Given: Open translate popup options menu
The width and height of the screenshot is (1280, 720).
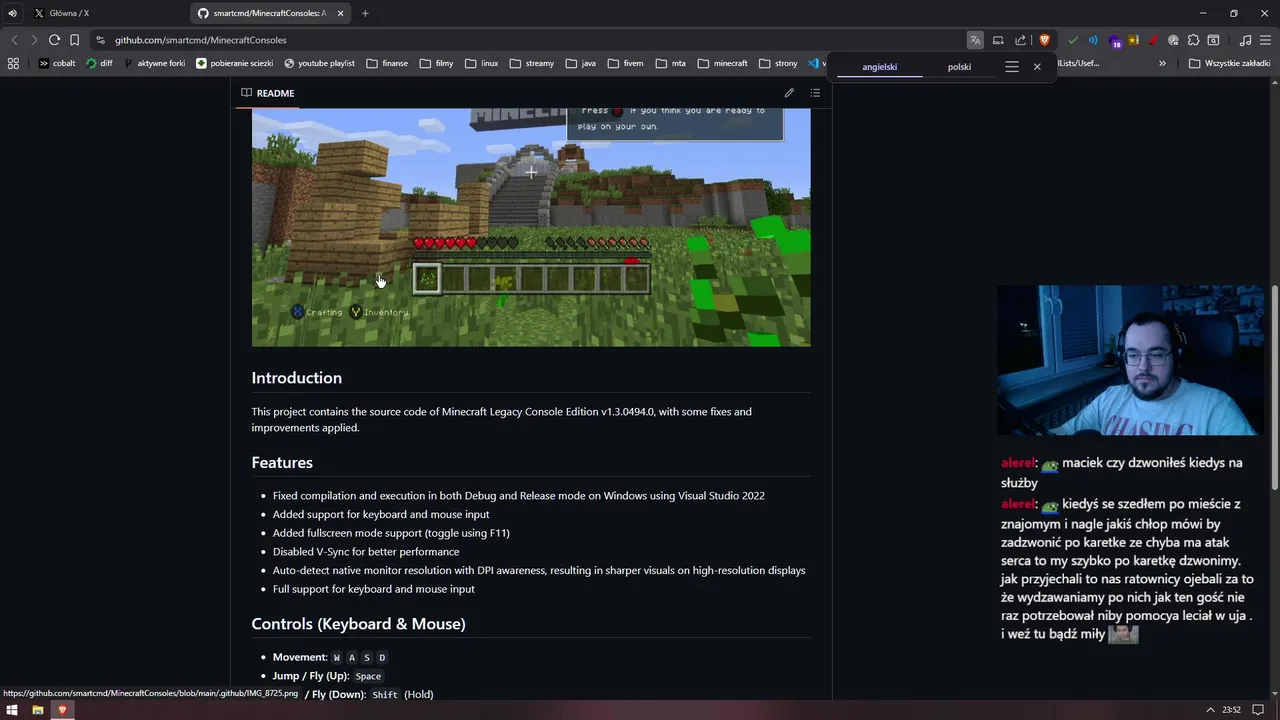Looking at the screenshot, I should click(1012, 67).
